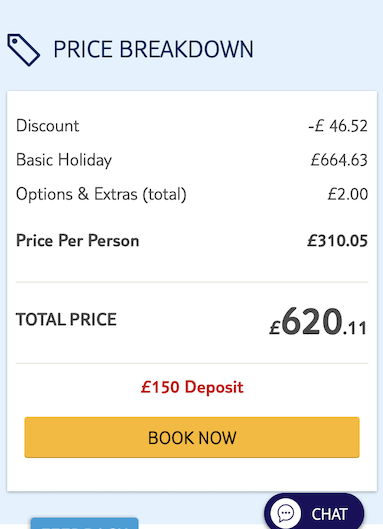Click the price tag icon

[x=24, y=50]
